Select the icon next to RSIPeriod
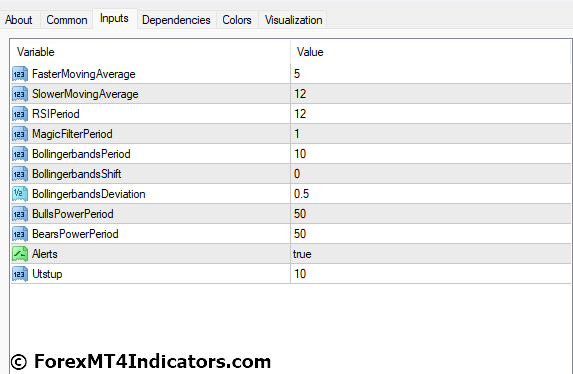This screenshot has height=374, width=573. [20, 114]
